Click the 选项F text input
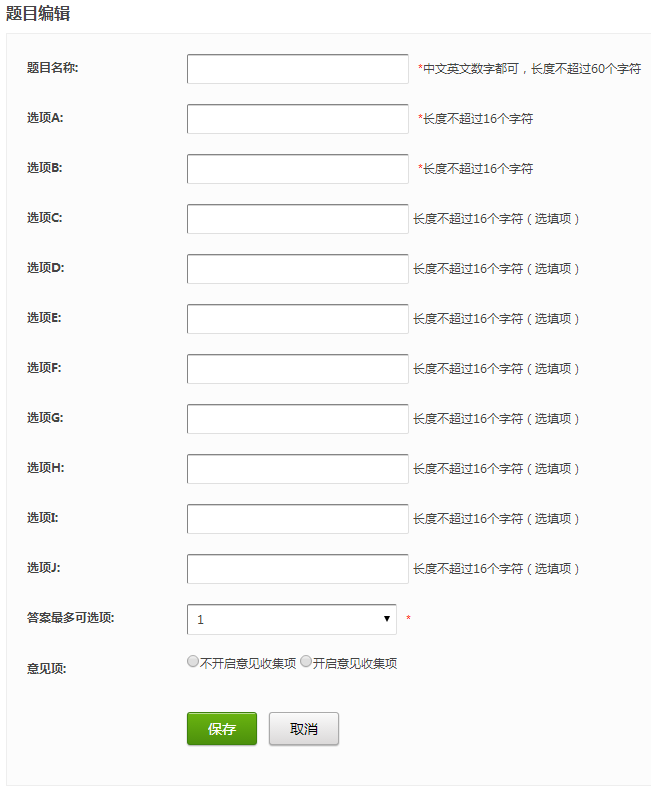Screen dimensions: 651x793 [x=297, y=369]
